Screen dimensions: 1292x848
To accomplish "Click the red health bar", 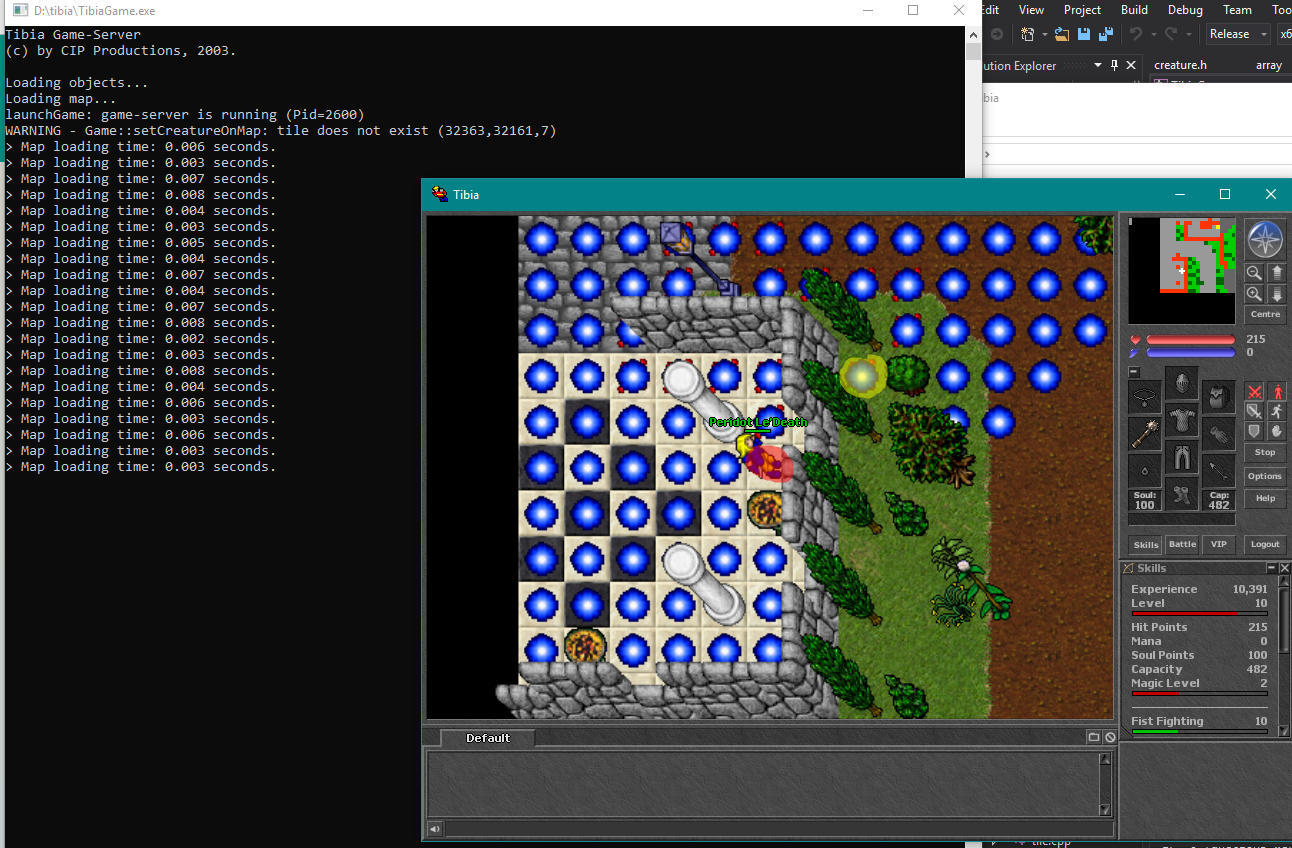I will [x=1190, y=340].
